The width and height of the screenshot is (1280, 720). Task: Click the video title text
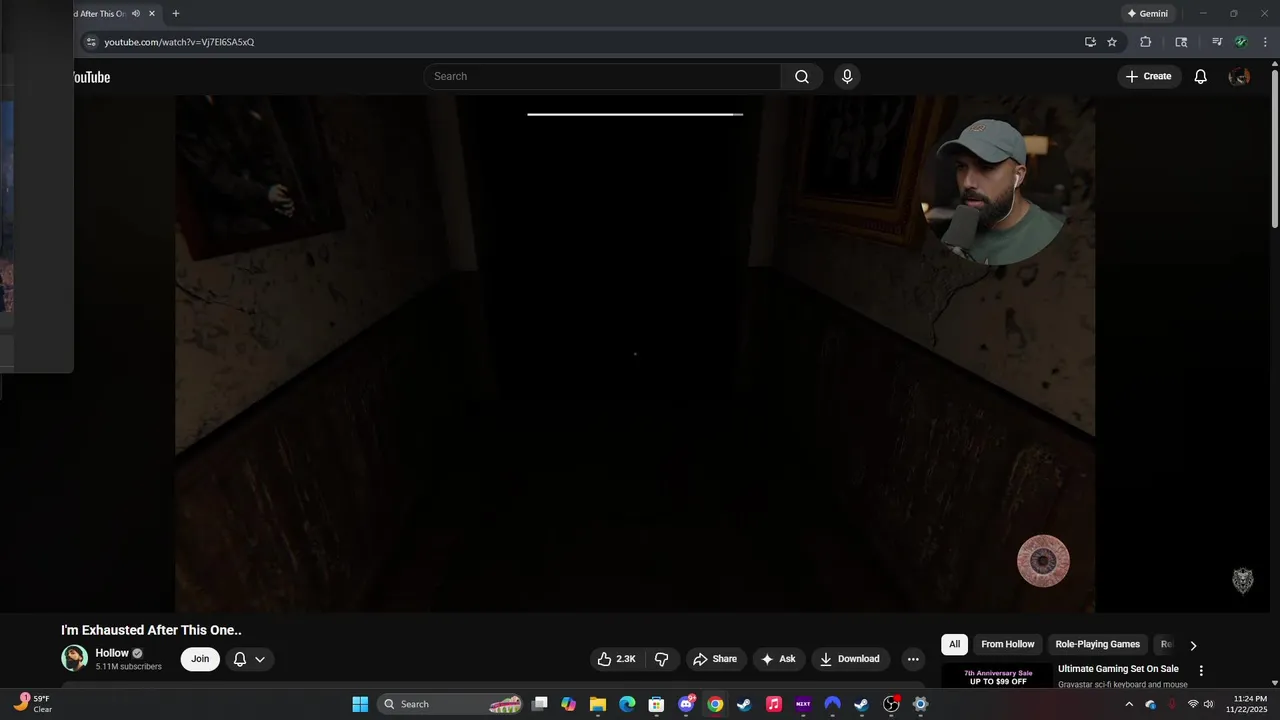[x=151, y=630]
